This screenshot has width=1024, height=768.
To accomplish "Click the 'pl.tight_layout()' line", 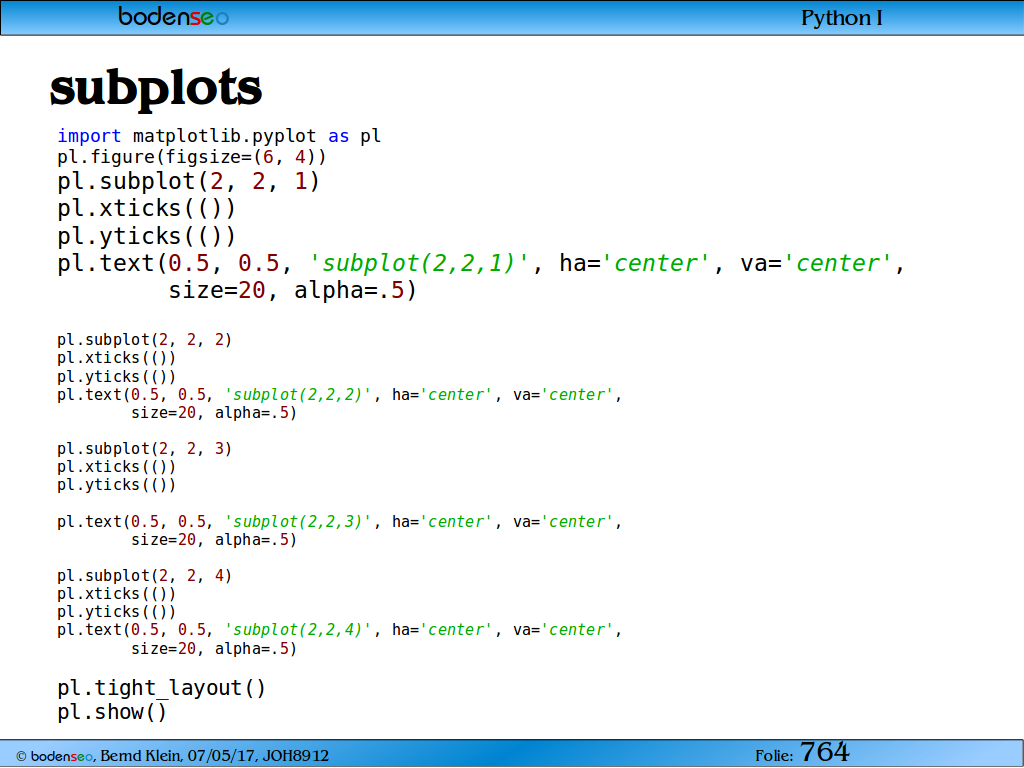I will 161,688.
